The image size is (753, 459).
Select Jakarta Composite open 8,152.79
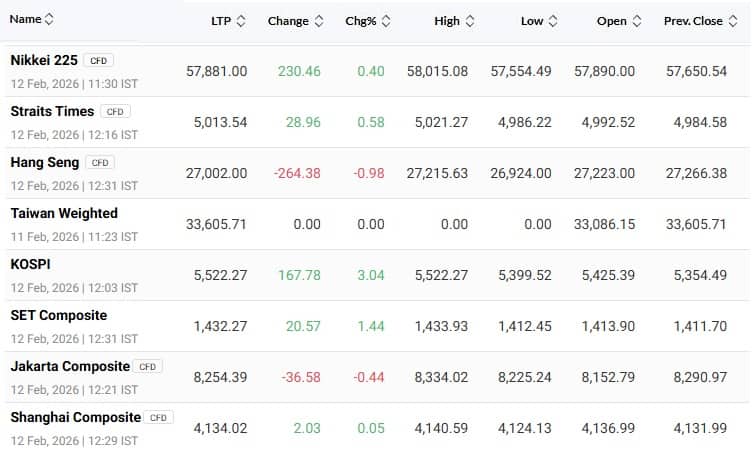pyautogui.click(x=608, y=377)
